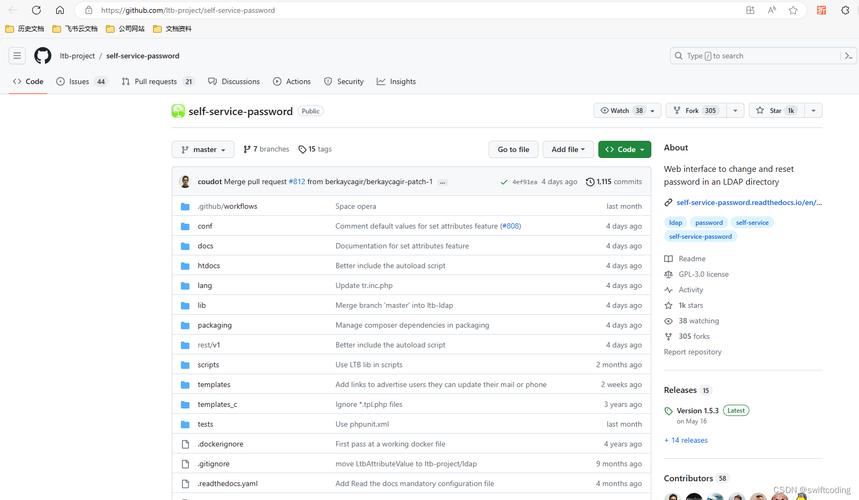This screenshot has height=500, width=859.
Task: Open the Issues tab
Action: click(x=81, y=82)
